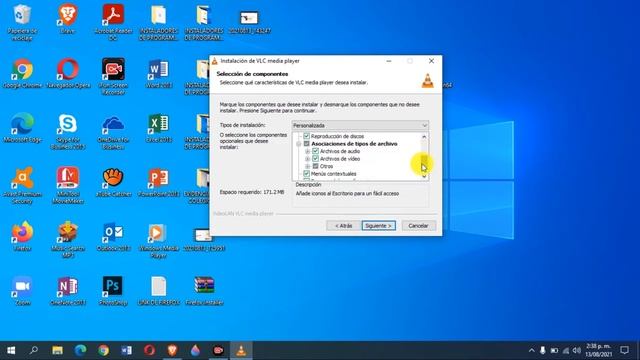Select the Music Search MP3 desktop icon

[68, 240]
